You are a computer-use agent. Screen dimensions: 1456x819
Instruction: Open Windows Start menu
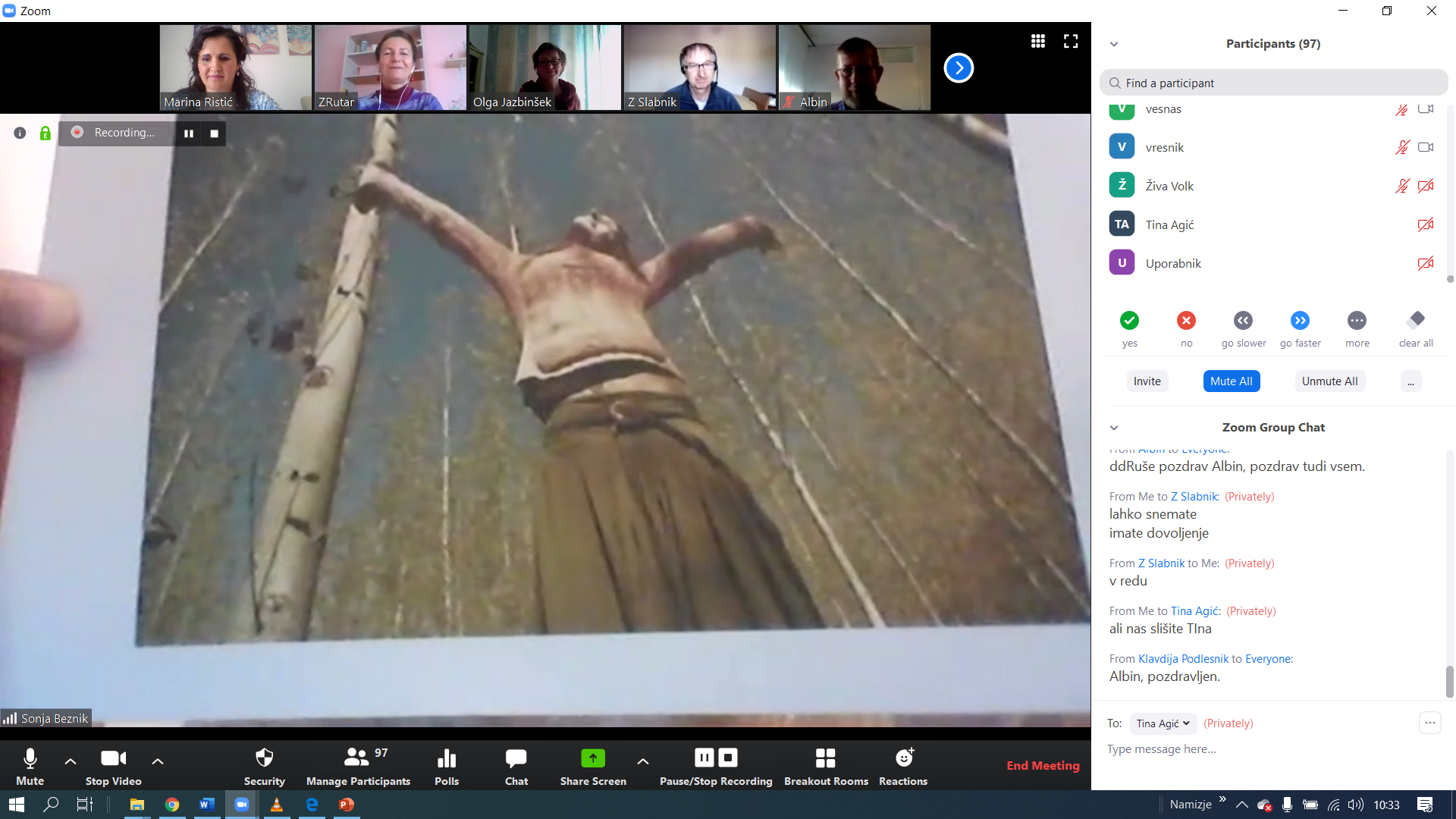pos(17,805)
